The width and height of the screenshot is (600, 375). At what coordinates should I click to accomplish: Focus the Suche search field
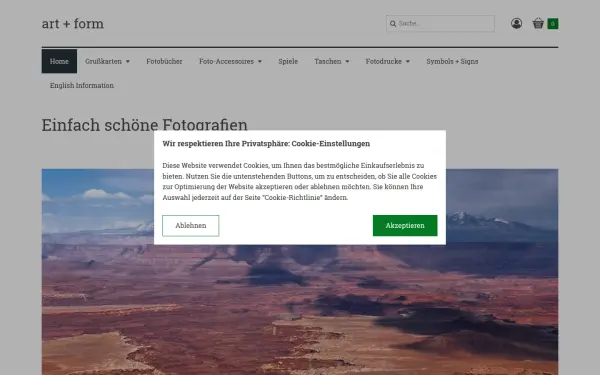440,23
